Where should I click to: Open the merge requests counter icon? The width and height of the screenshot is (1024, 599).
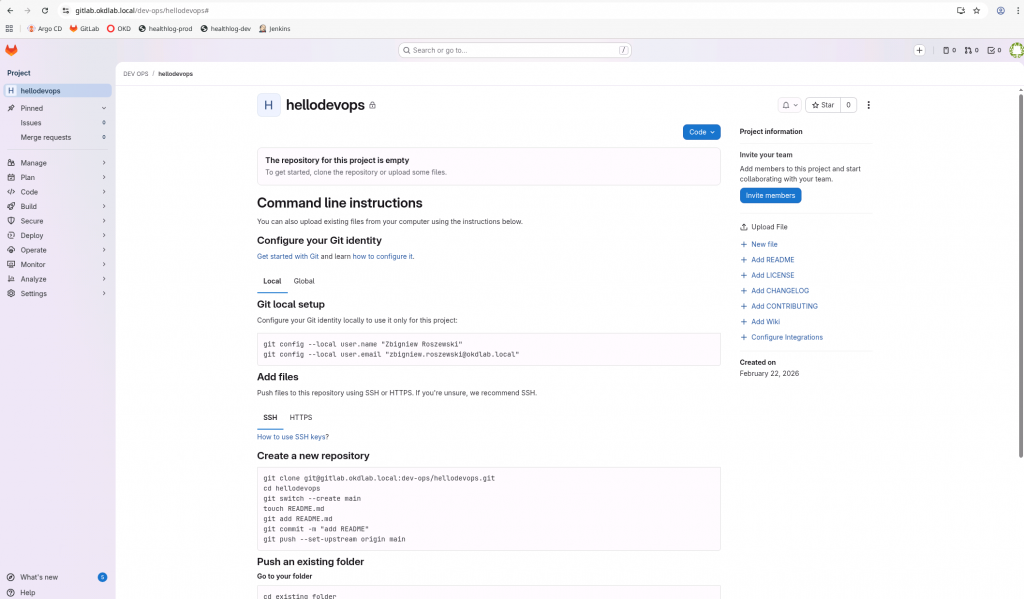pyautogui.click(x=971, y=50)
